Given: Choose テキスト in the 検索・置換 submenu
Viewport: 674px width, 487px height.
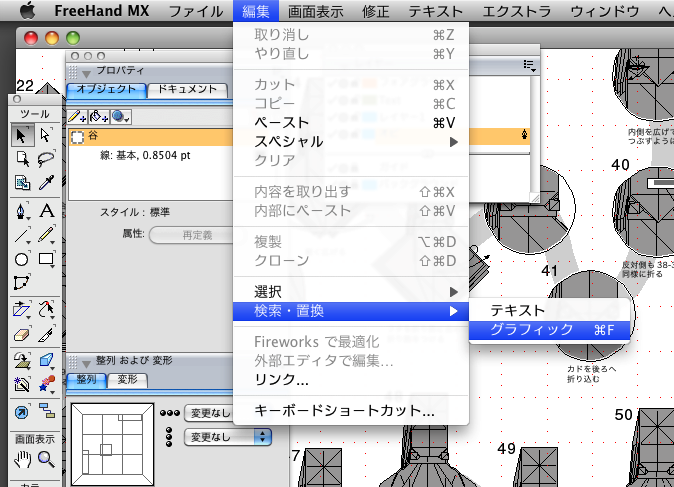Looking at the screenshot, I should [x=549, y=310].
